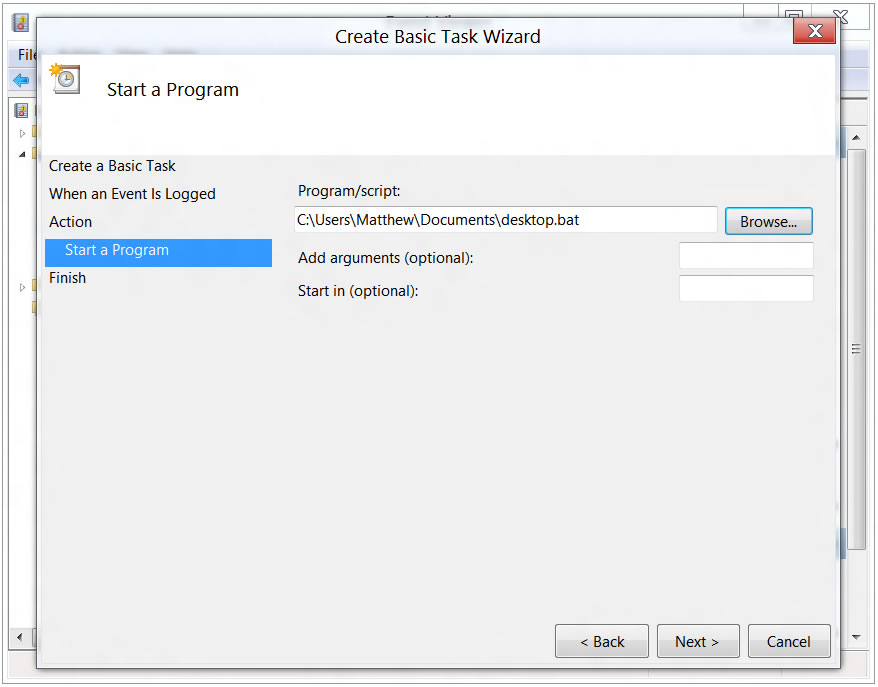Click the down arrow on the right scrollbar
The height and width of the screenshot is (687, 878).
(x=856, y=637)
